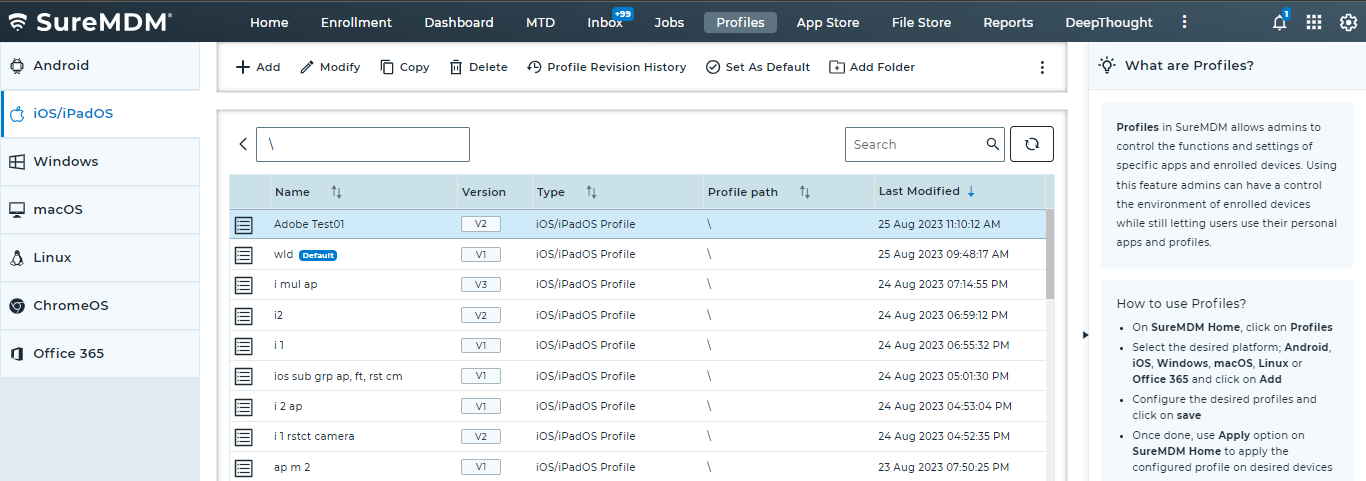Click the Copy button
Image resolution: width=1366 pixels, height=481 pixels.
click(404, 67)
